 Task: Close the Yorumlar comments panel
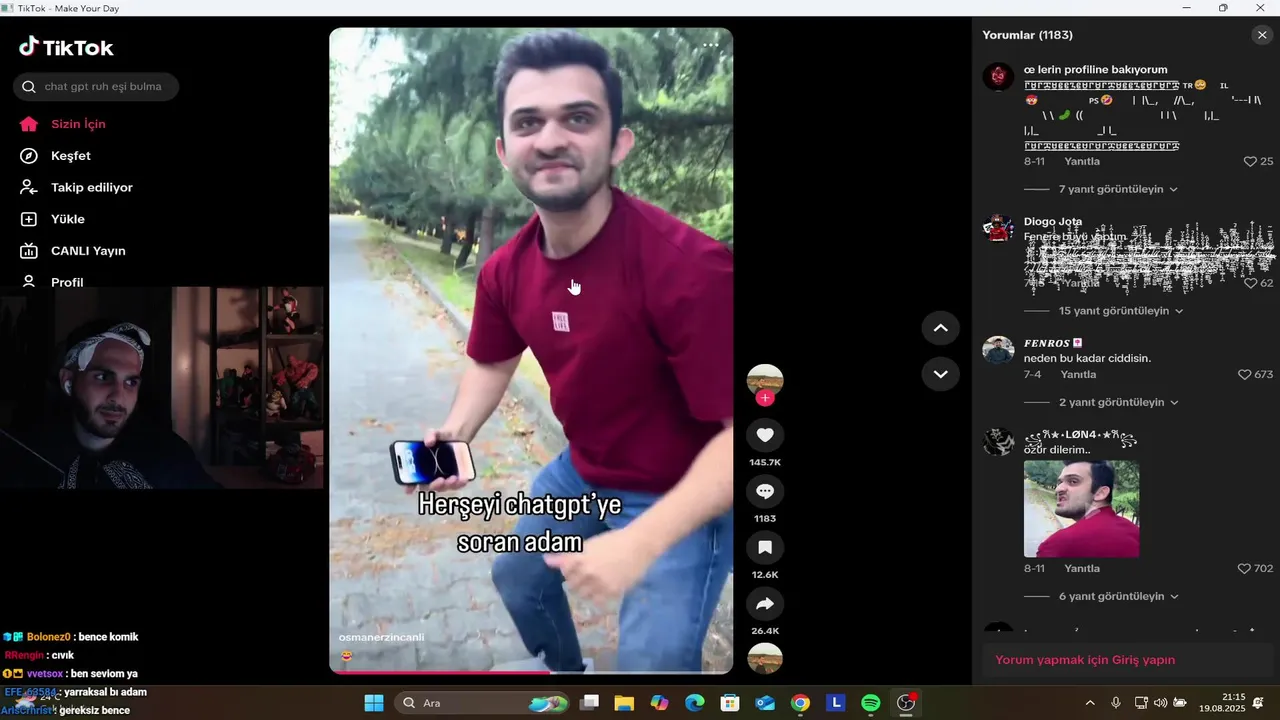coord(1262,35)
